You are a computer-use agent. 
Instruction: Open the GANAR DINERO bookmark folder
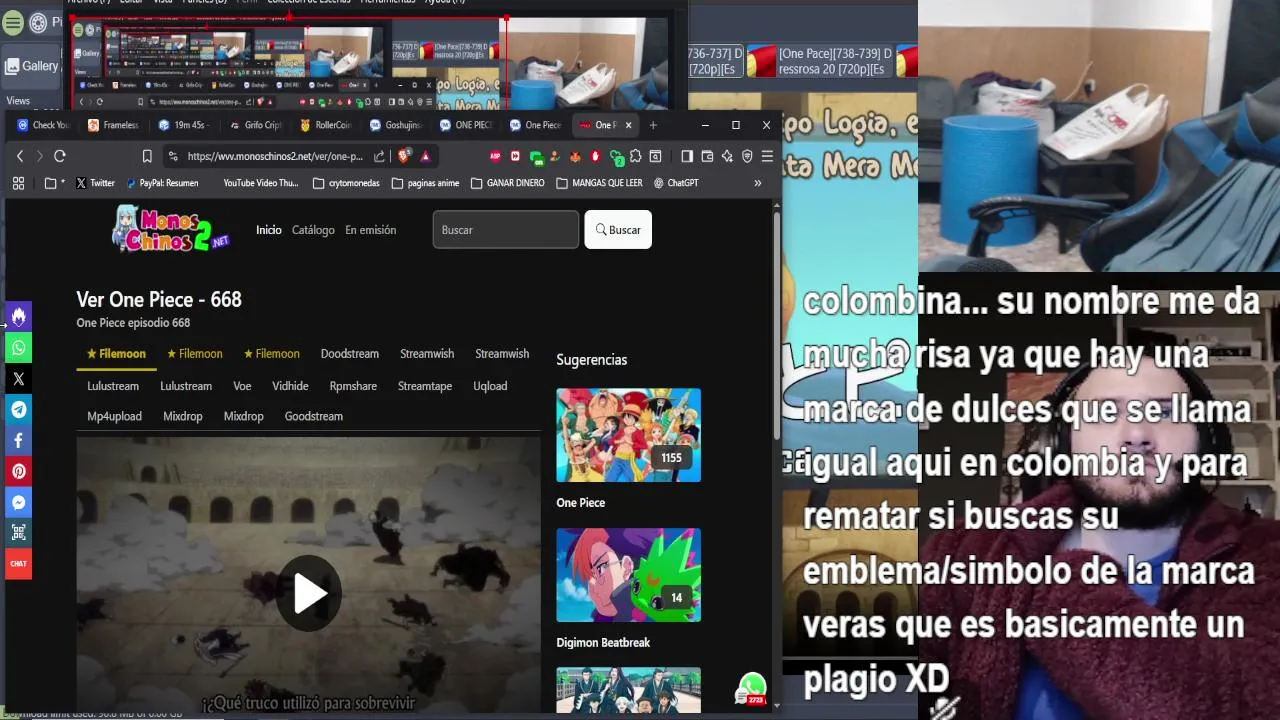point(507,183)
